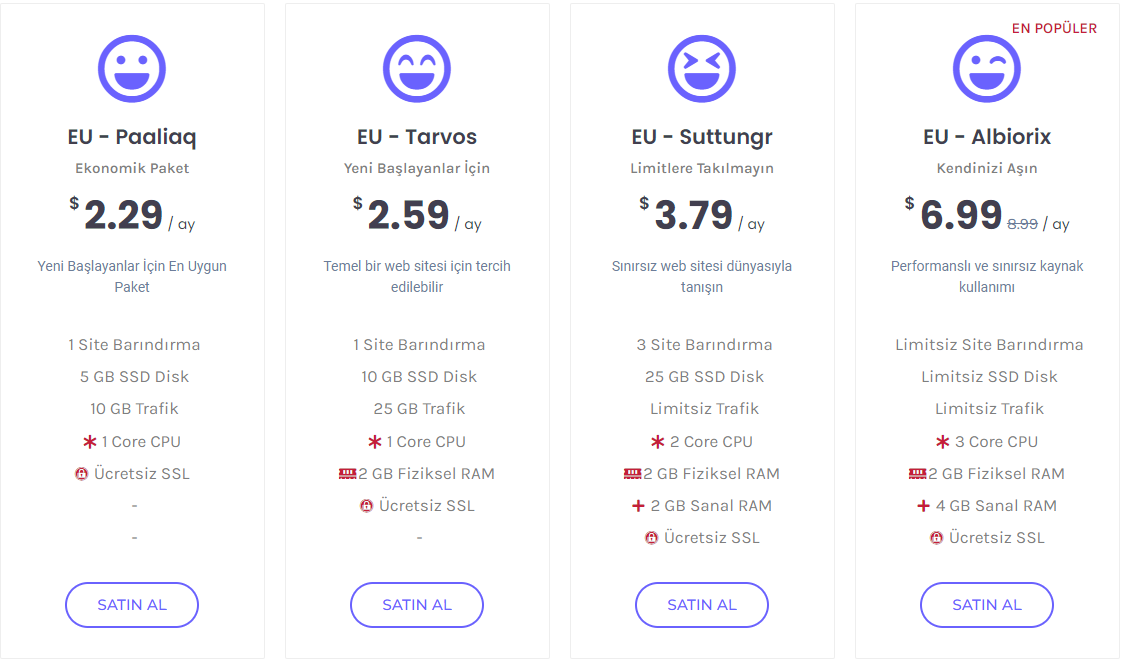Click the RAM chip icon in Tarvos plan
Image resolution: width=1123 pixels, height=661 pixels.
click(x=347, y=474)
